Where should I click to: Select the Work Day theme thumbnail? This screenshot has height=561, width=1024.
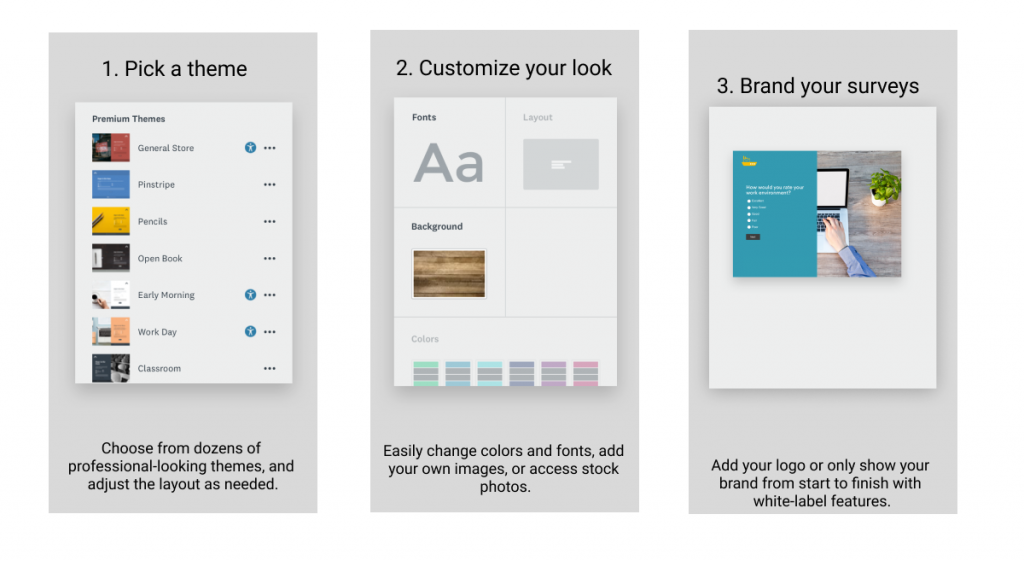(x=111, y=331)
